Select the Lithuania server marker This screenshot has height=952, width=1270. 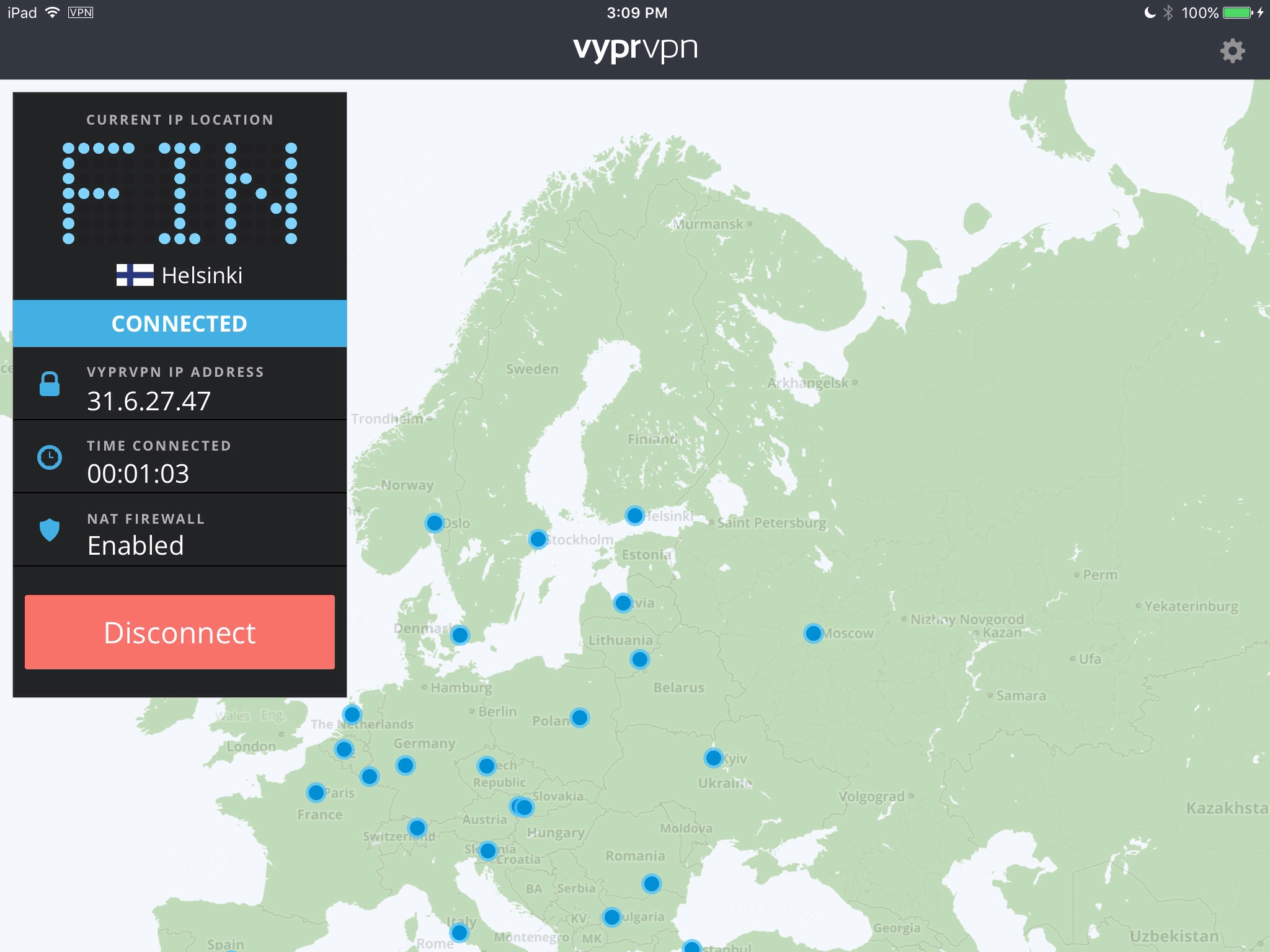(x=639, y=659)
